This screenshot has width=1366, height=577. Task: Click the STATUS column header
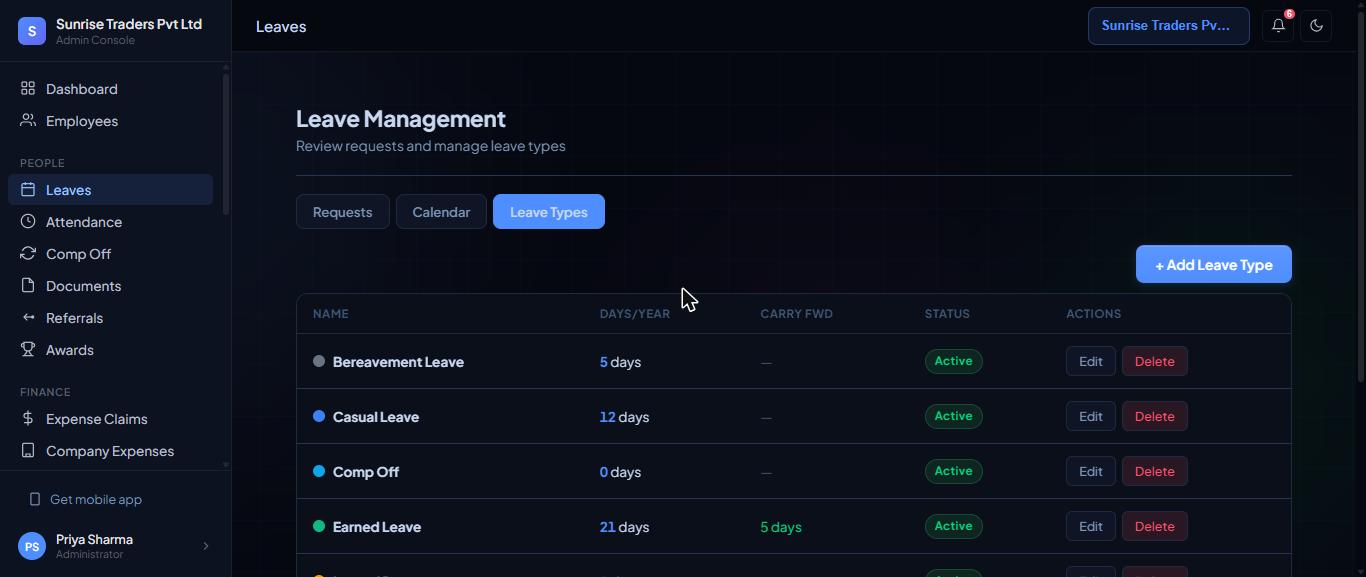tap(947, 314)
